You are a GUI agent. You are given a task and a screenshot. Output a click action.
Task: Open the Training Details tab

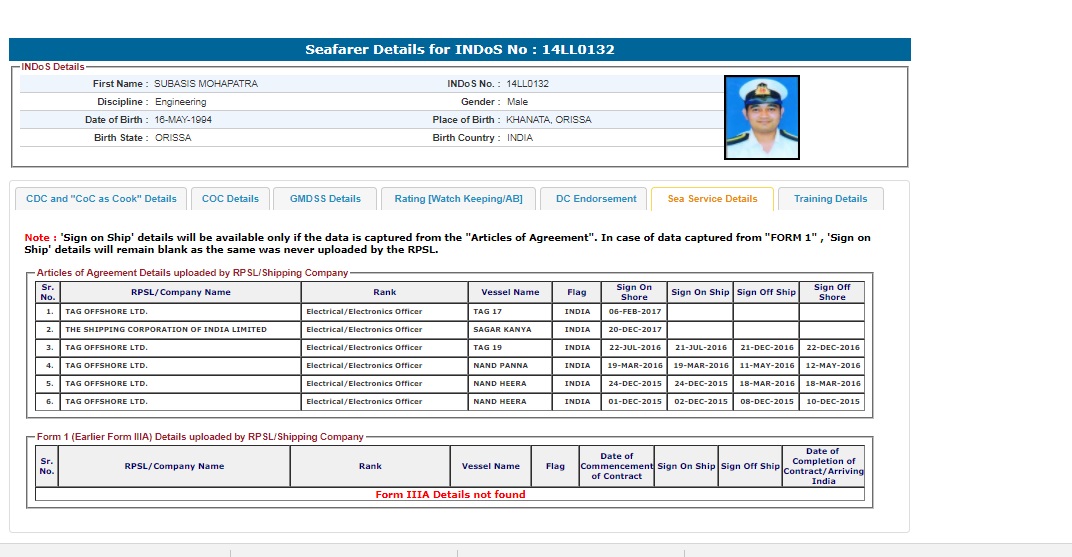(830, 199)
